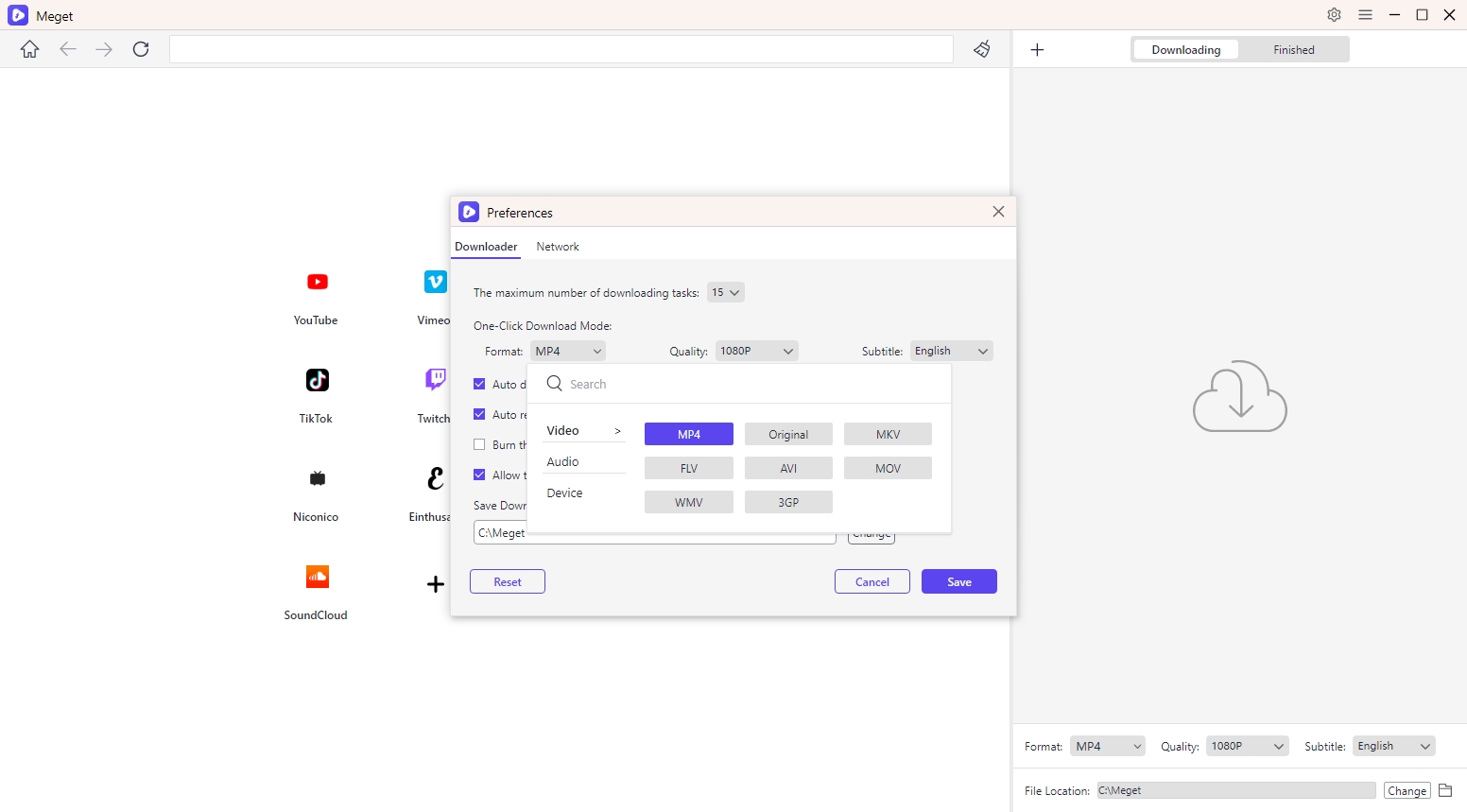
Task: Open settings gear in title bar
Action: (x=1335, y=15)
